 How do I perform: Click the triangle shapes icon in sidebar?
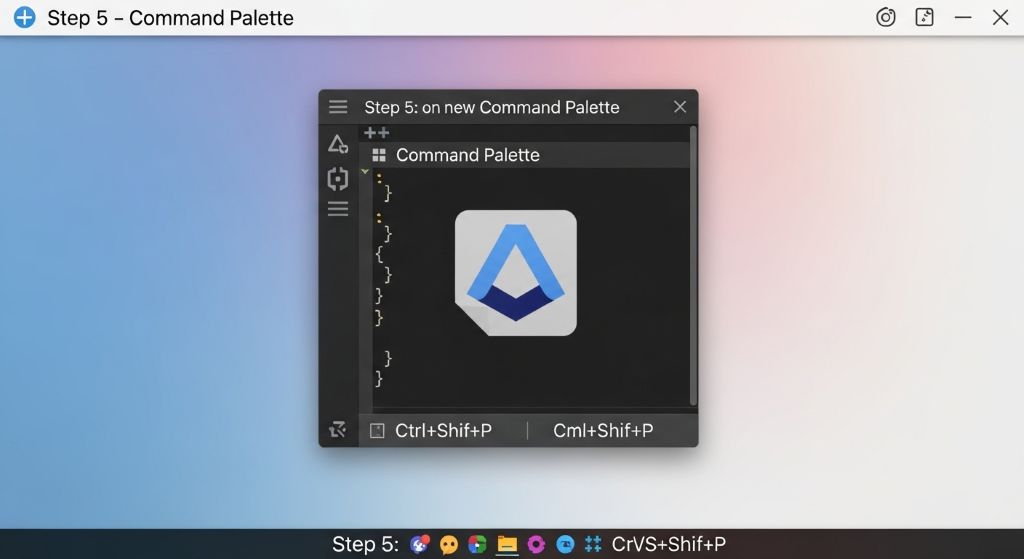tap(338, 144)
